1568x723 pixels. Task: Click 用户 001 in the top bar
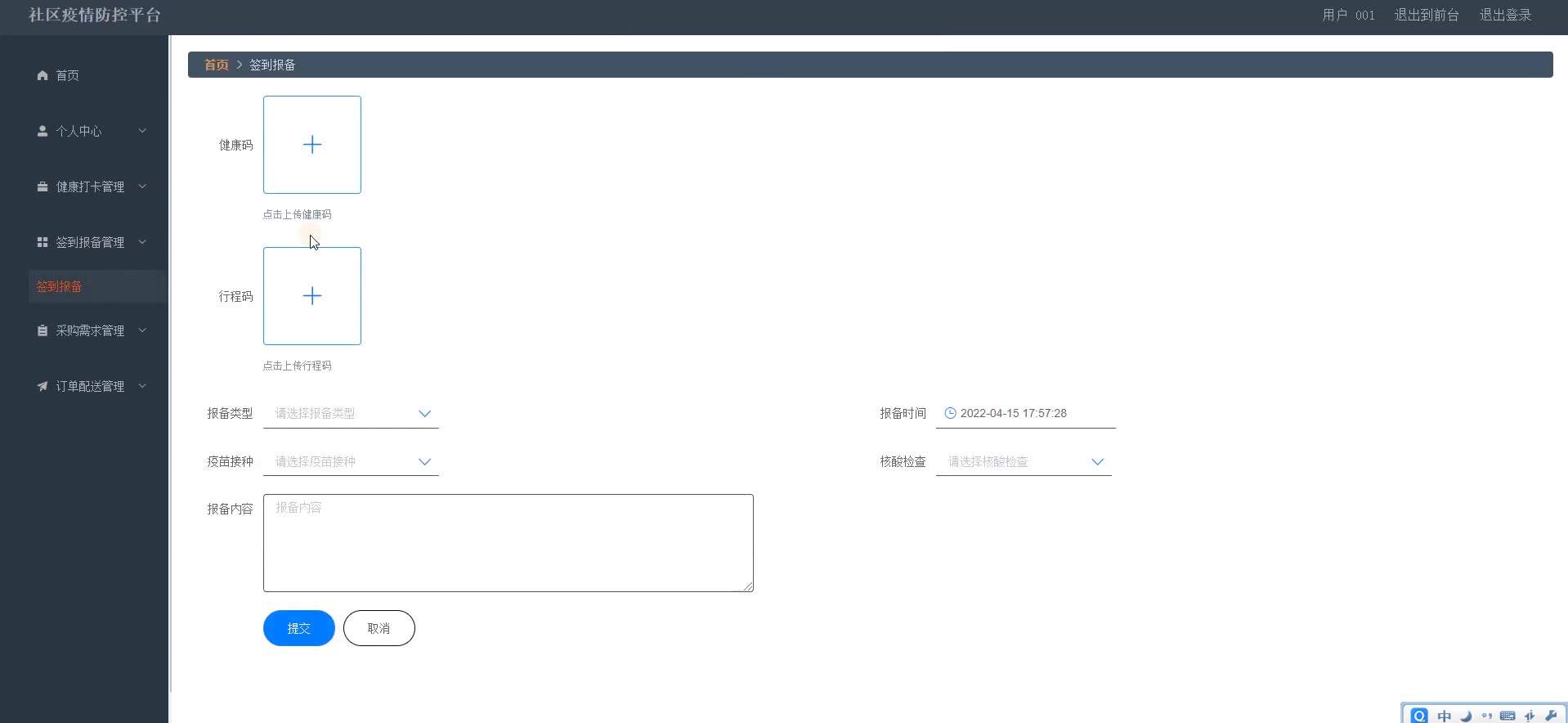point(1348,15)
